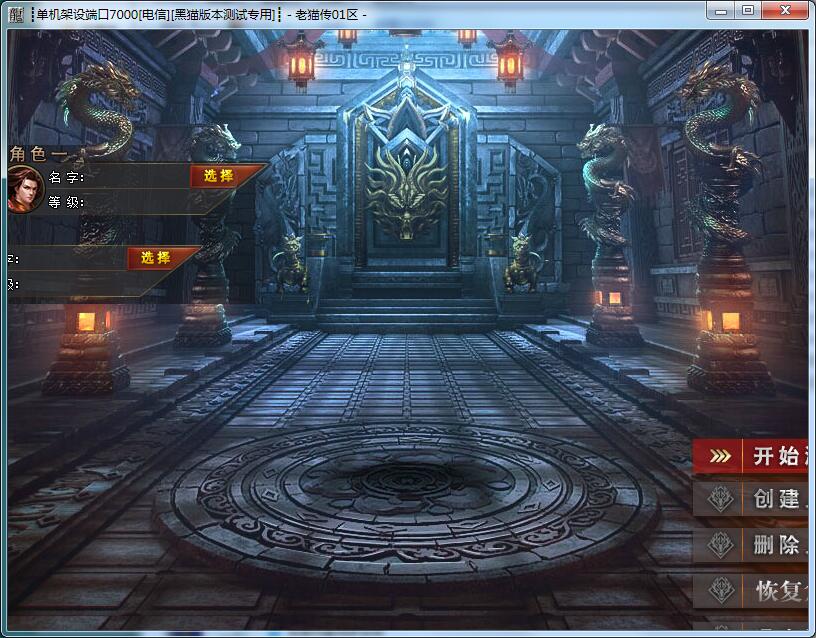Click the diamond emblem icon beside 恢复
816x638 pixels.
(x=720, y=590)
